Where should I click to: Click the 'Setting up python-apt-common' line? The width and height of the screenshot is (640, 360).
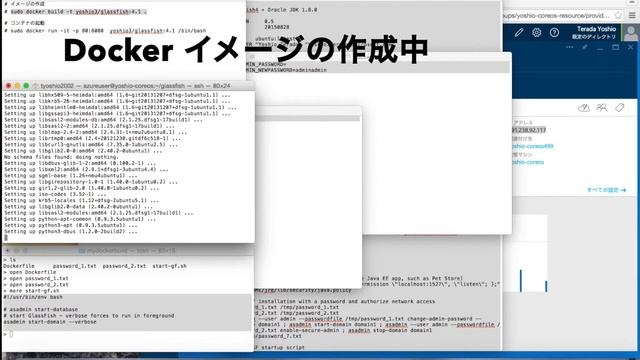coord(80,219)
